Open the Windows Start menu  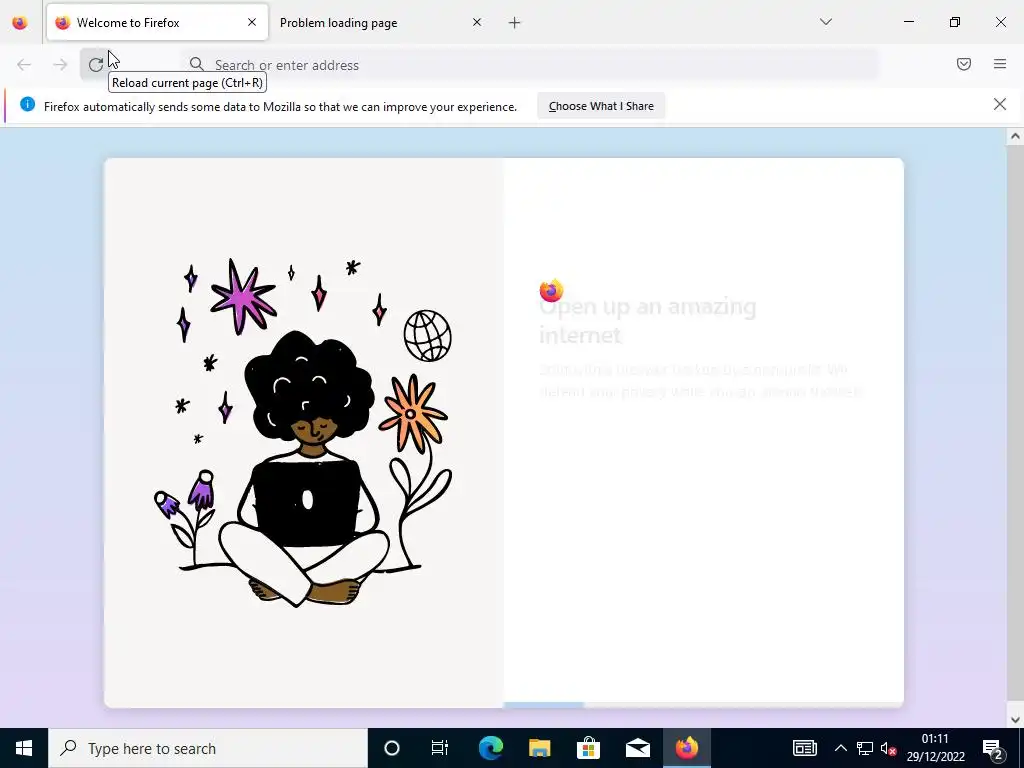(24, 748)
